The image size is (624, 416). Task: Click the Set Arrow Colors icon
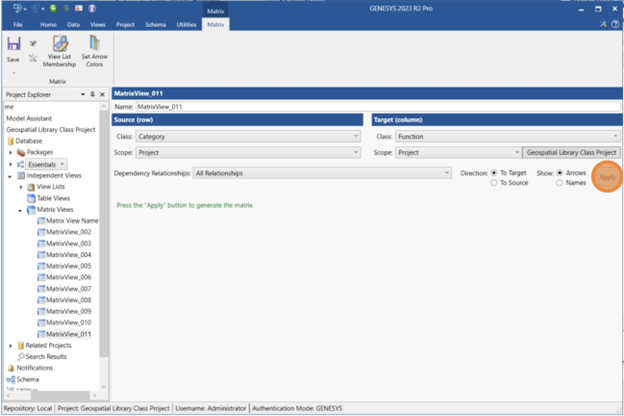pyautogui.click(x=95, y=50)
